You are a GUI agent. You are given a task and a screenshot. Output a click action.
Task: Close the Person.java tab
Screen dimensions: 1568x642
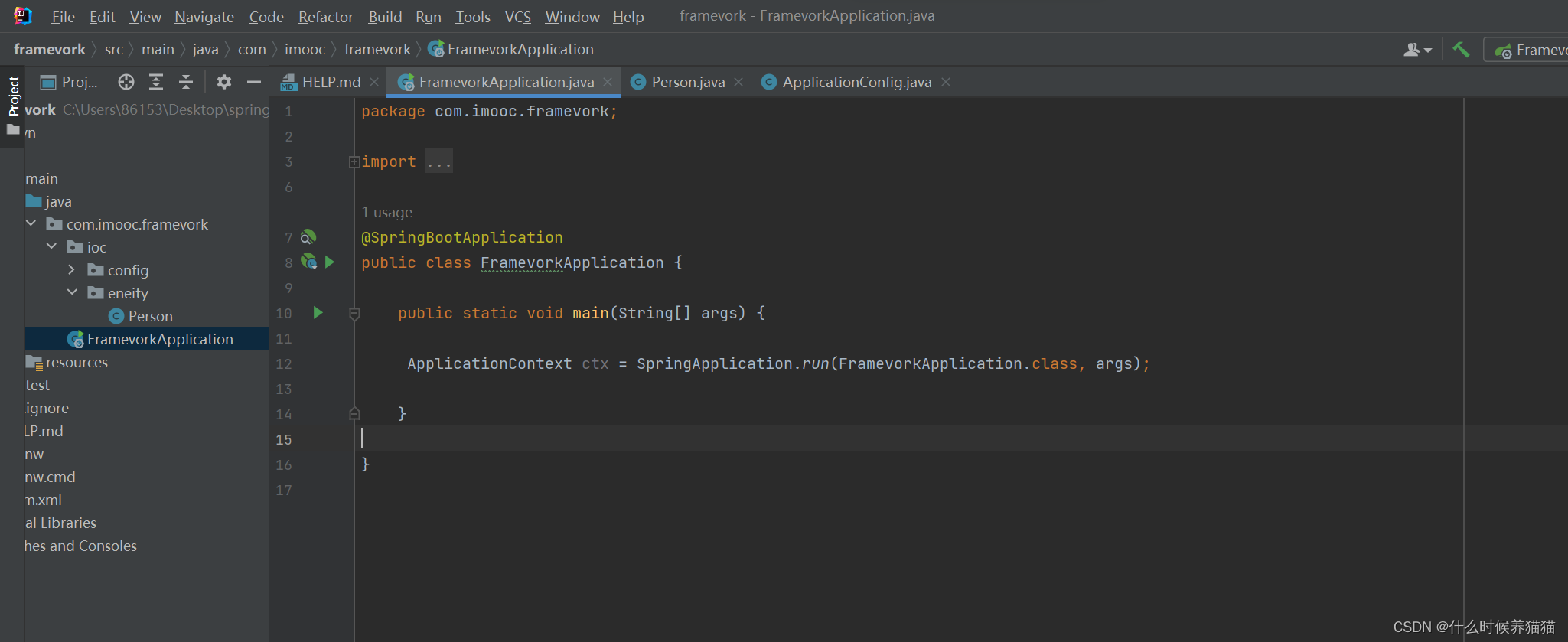[738, 82]
